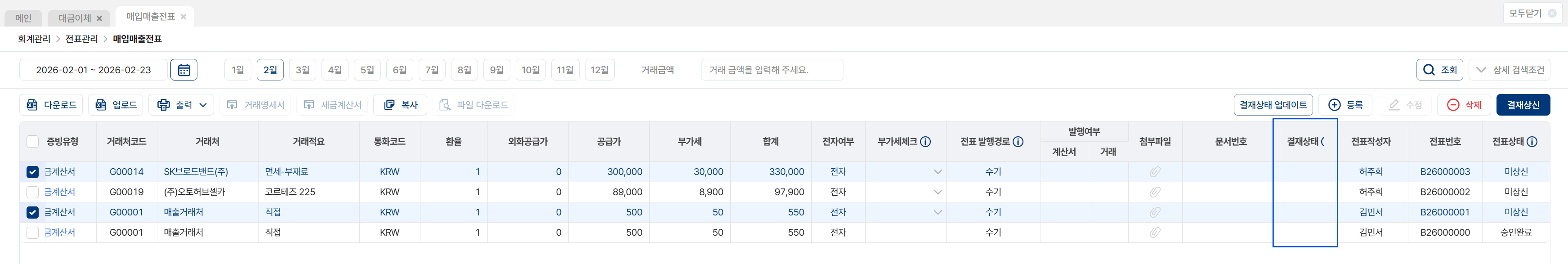Select the 3월 month button
Image resolution: width=1568 pixels, height=264 pixels.
tap(303, 70)
